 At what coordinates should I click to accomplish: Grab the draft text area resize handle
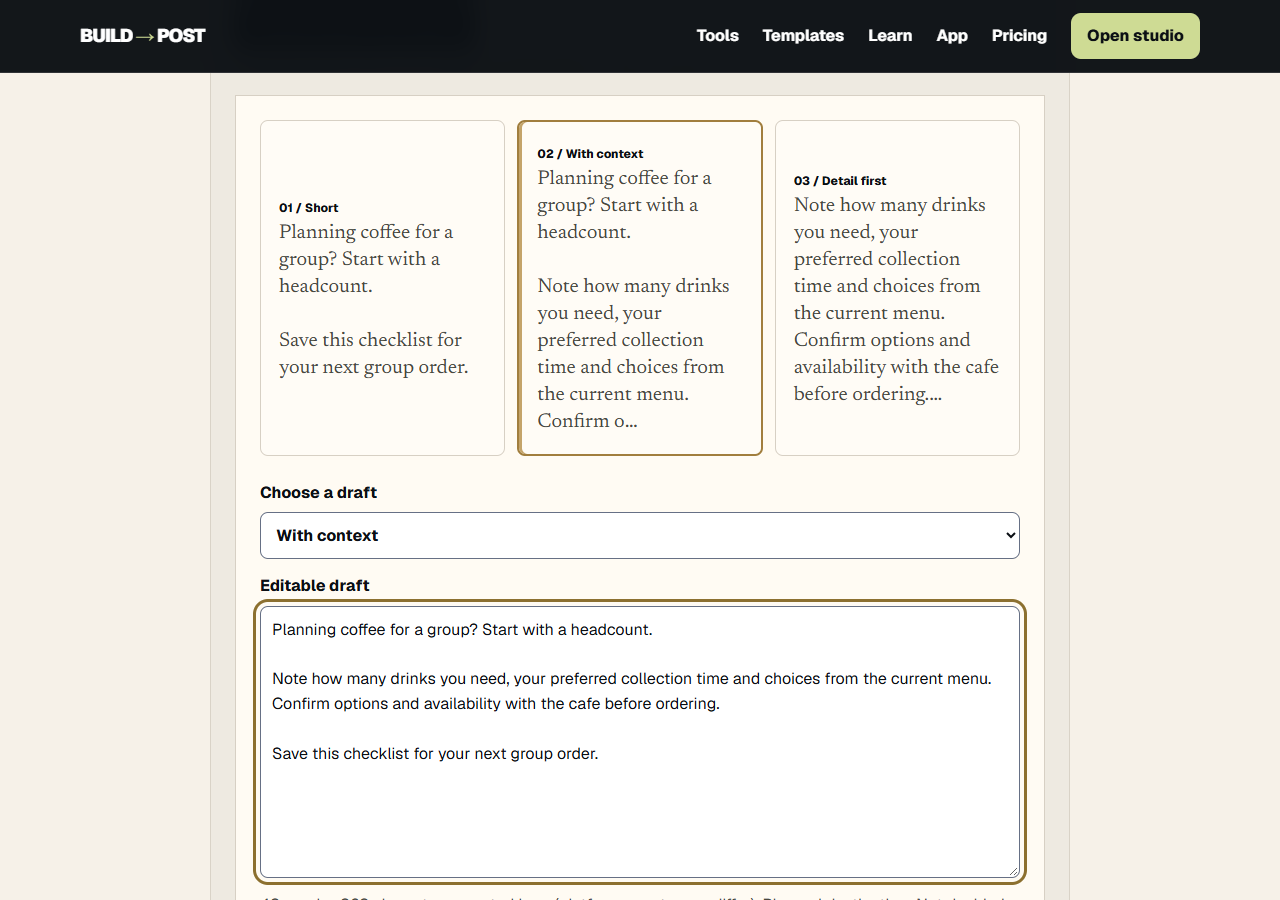coord(1012,870)
